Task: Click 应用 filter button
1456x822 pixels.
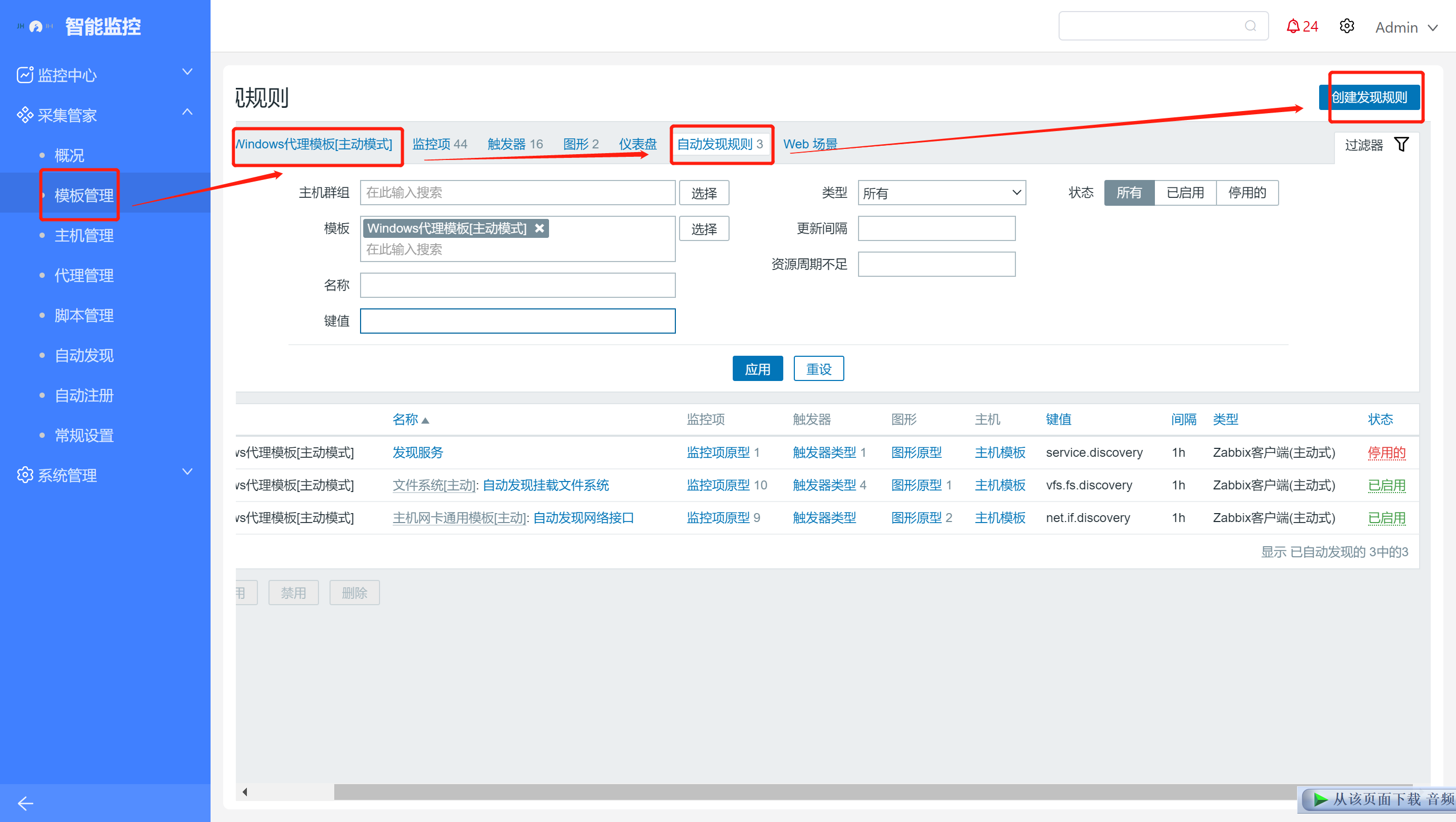Action: coord(757,369)
